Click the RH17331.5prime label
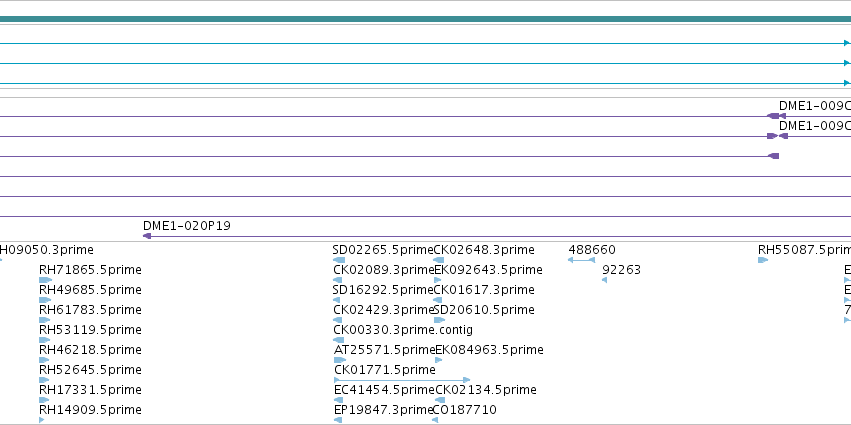 (90, 390)
